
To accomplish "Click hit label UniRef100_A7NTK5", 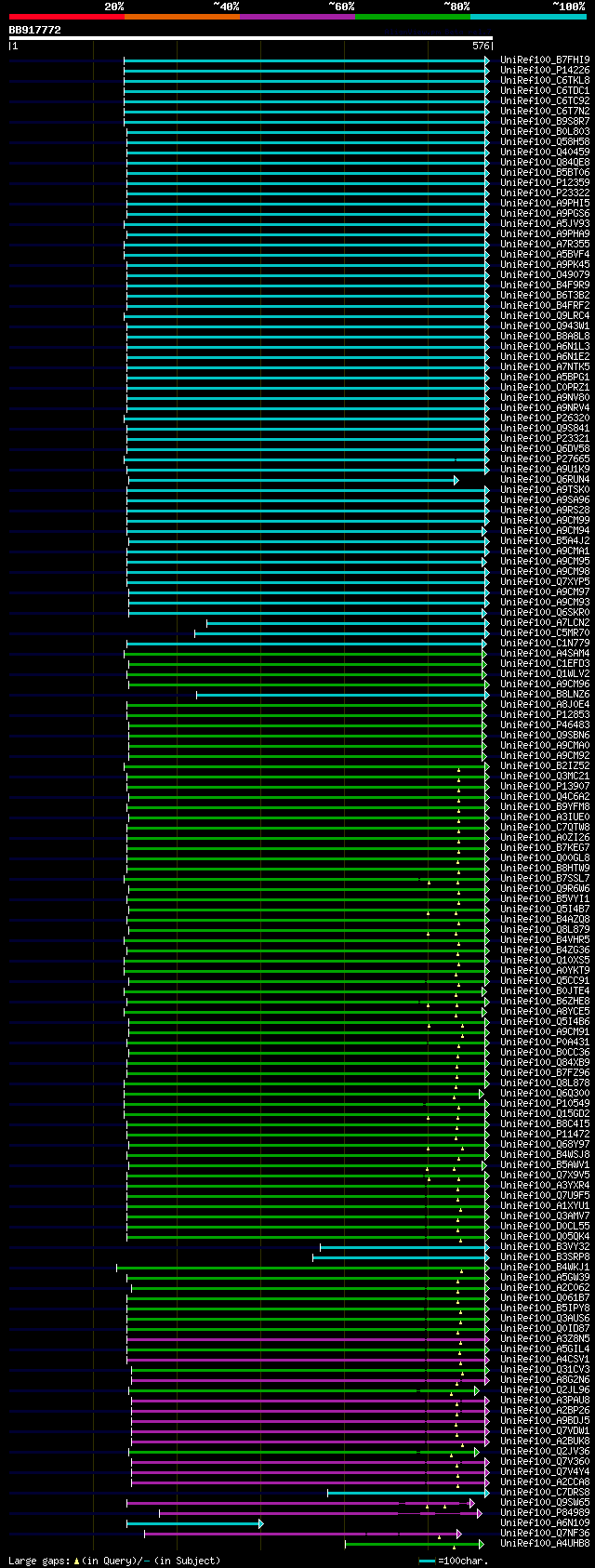I will tap(545, 367).
